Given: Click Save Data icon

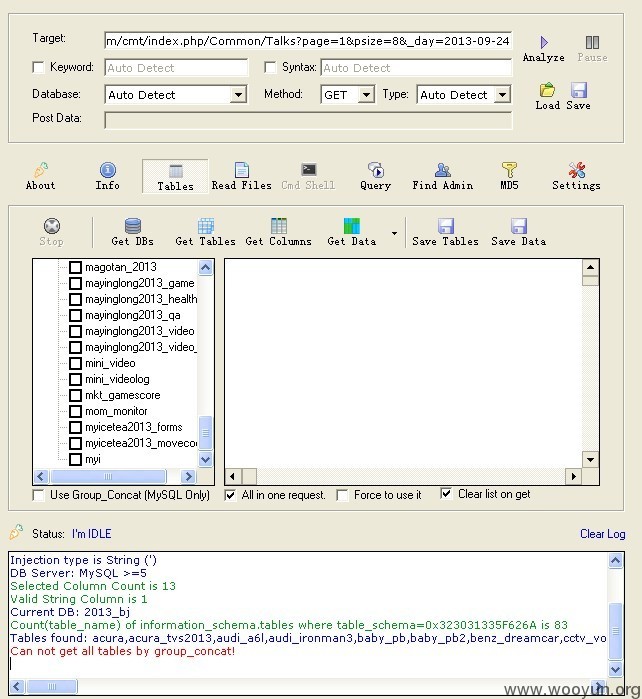Looking at the screenshot, I should click(519, 226).
